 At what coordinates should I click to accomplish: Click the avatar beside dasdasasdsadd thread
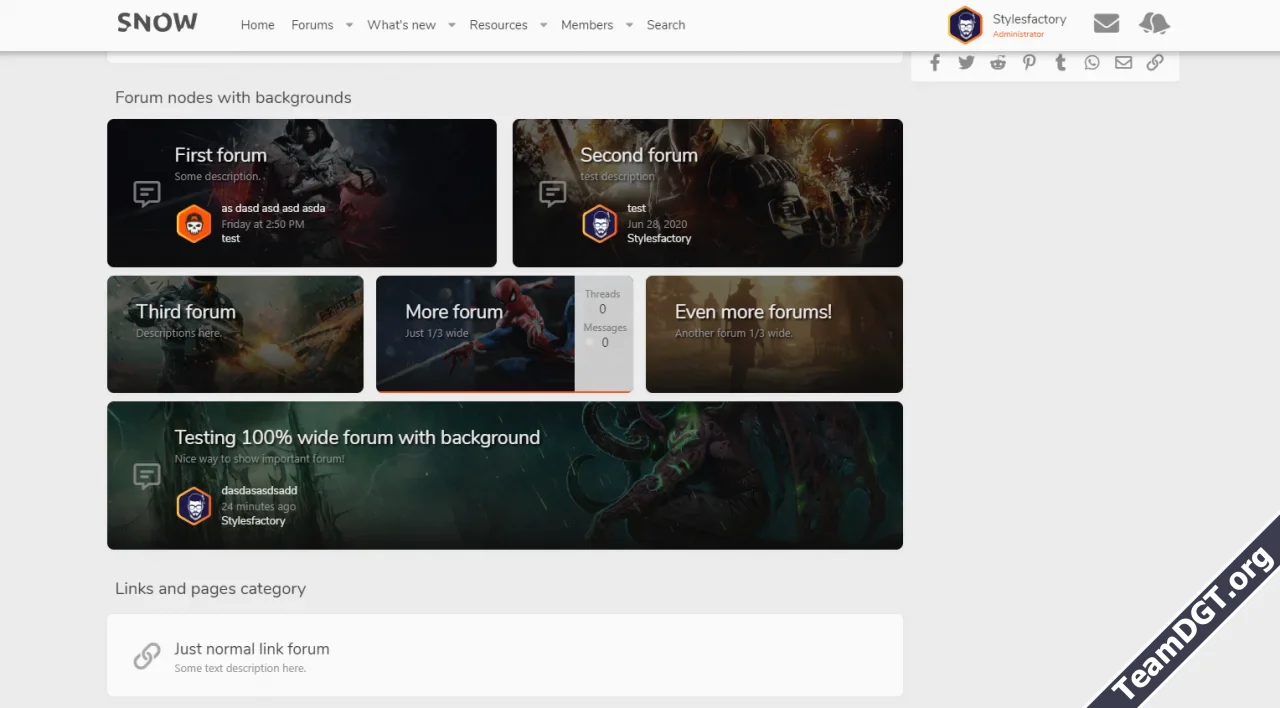(x=194, y=506)
